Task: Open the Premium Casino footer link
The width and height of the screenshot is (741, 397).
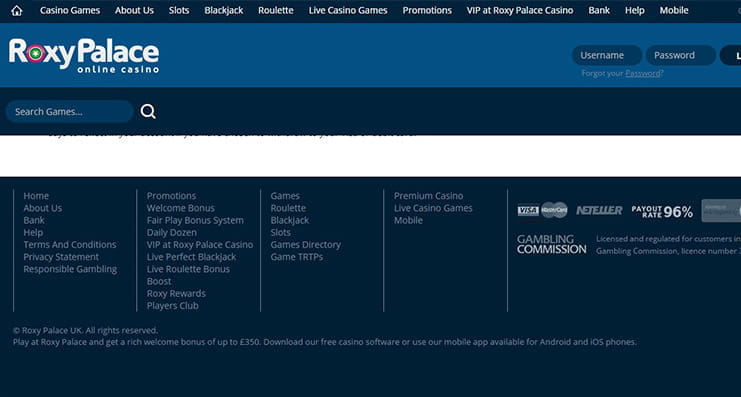Action: [429, 196]
